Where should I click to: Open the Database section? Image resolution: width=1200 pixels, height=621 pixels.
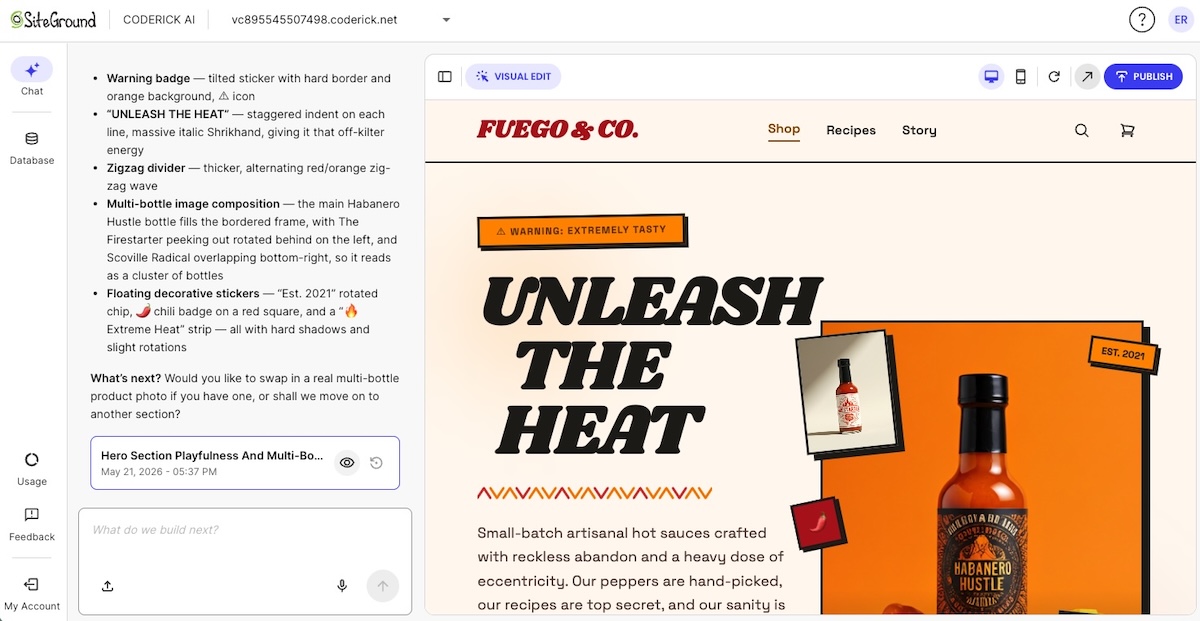pos(32,148)
